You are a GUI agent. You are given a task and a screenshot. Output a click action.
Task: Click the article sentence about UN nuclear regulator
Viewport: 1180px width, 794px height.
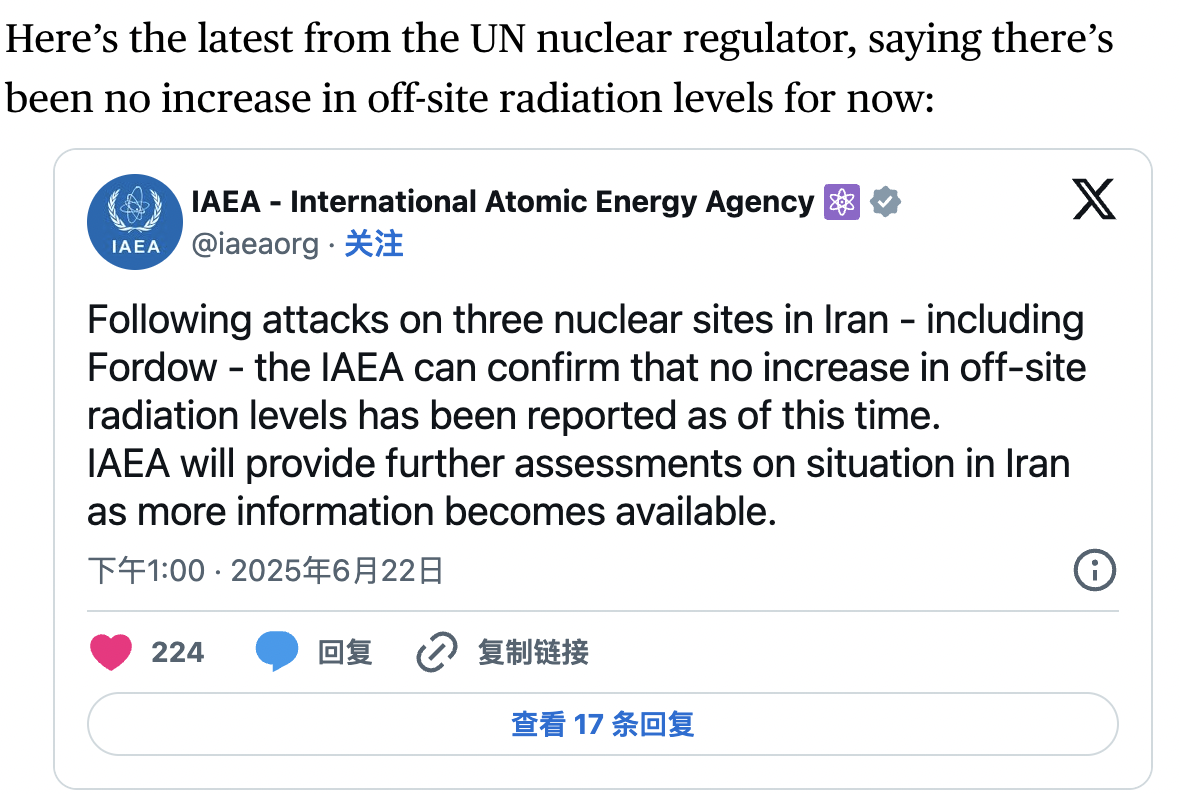pos(560,68)
